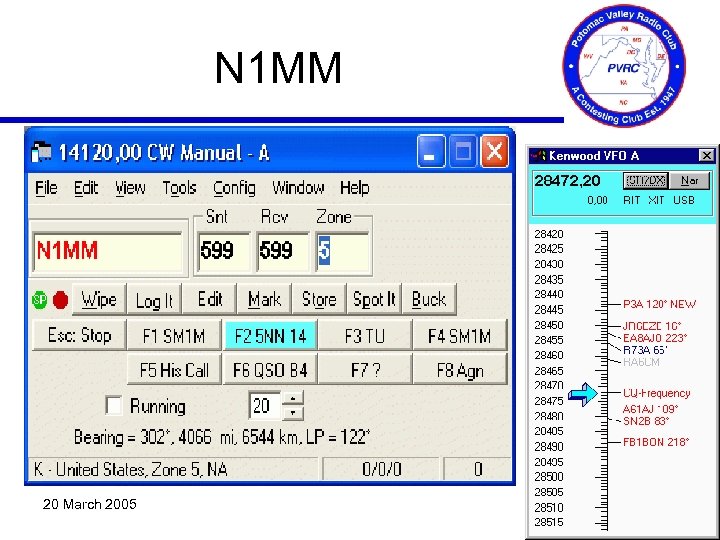Click the callsign entry field showing N1MM
The height and width of the screenshot is (540, 720).
coord(107,252)
